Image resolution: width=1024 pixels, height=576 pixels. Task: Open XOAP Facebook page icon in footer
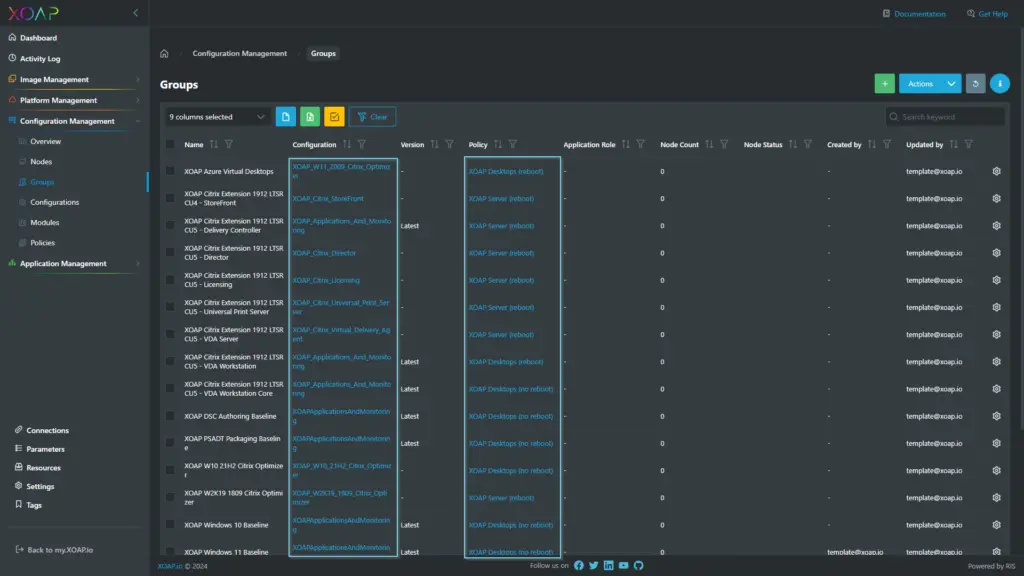(x=579, y=566)
